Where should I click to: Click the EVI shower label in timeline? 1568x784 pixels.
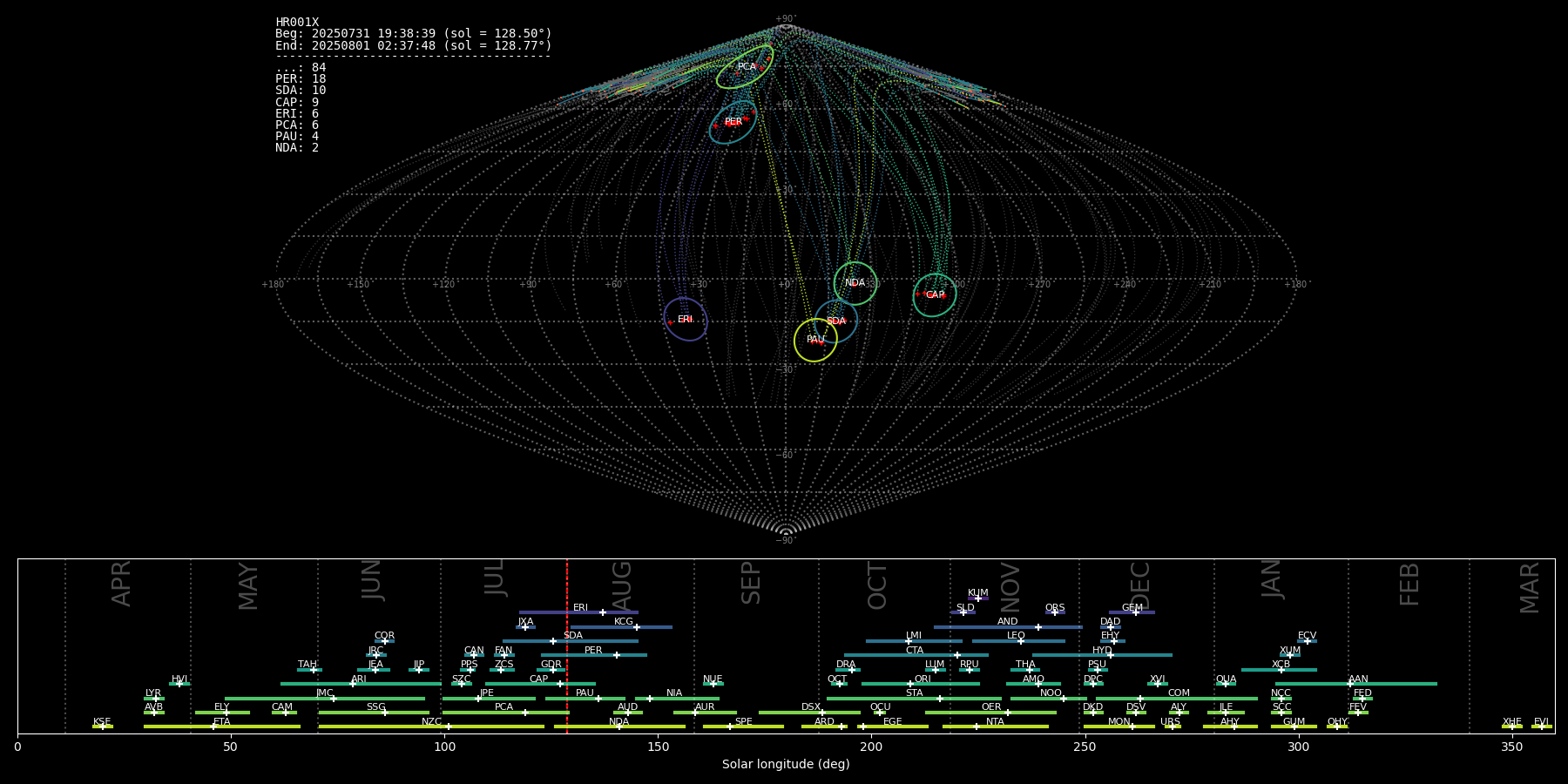point(1541,721)
